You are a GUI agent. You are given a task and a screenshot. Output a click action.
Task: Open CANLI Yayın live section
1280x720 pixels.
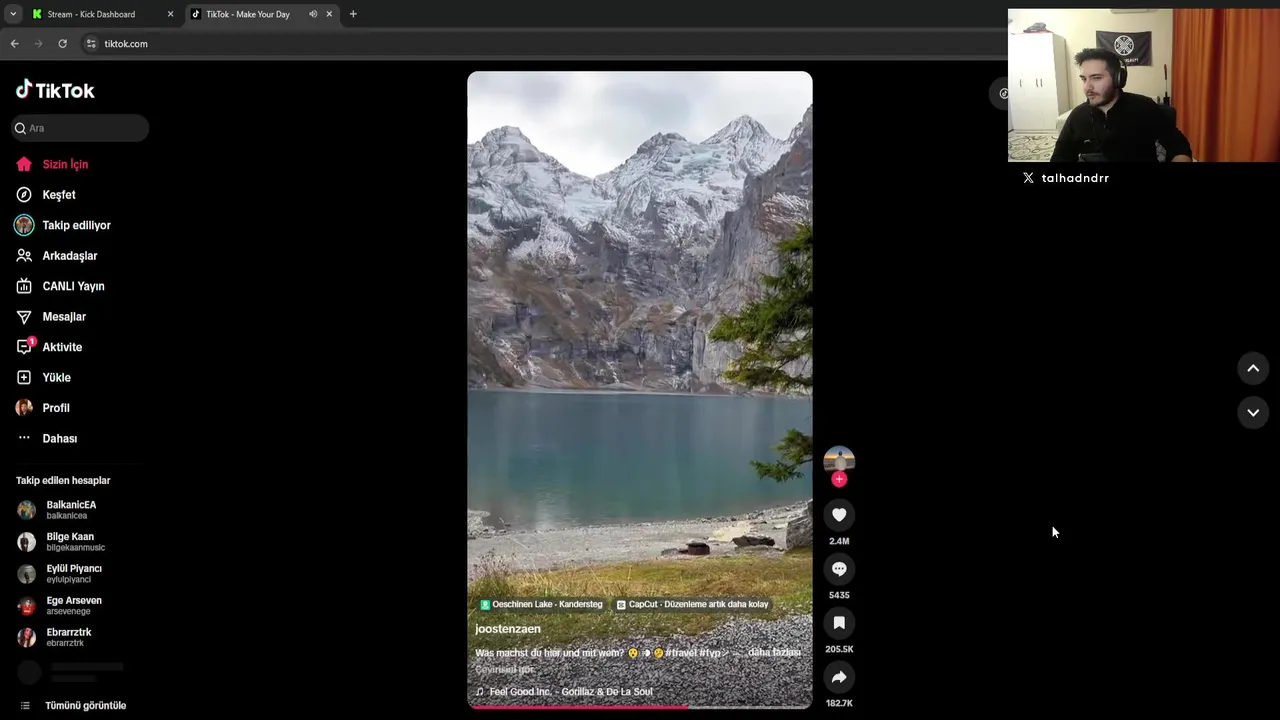click(73, 286)
